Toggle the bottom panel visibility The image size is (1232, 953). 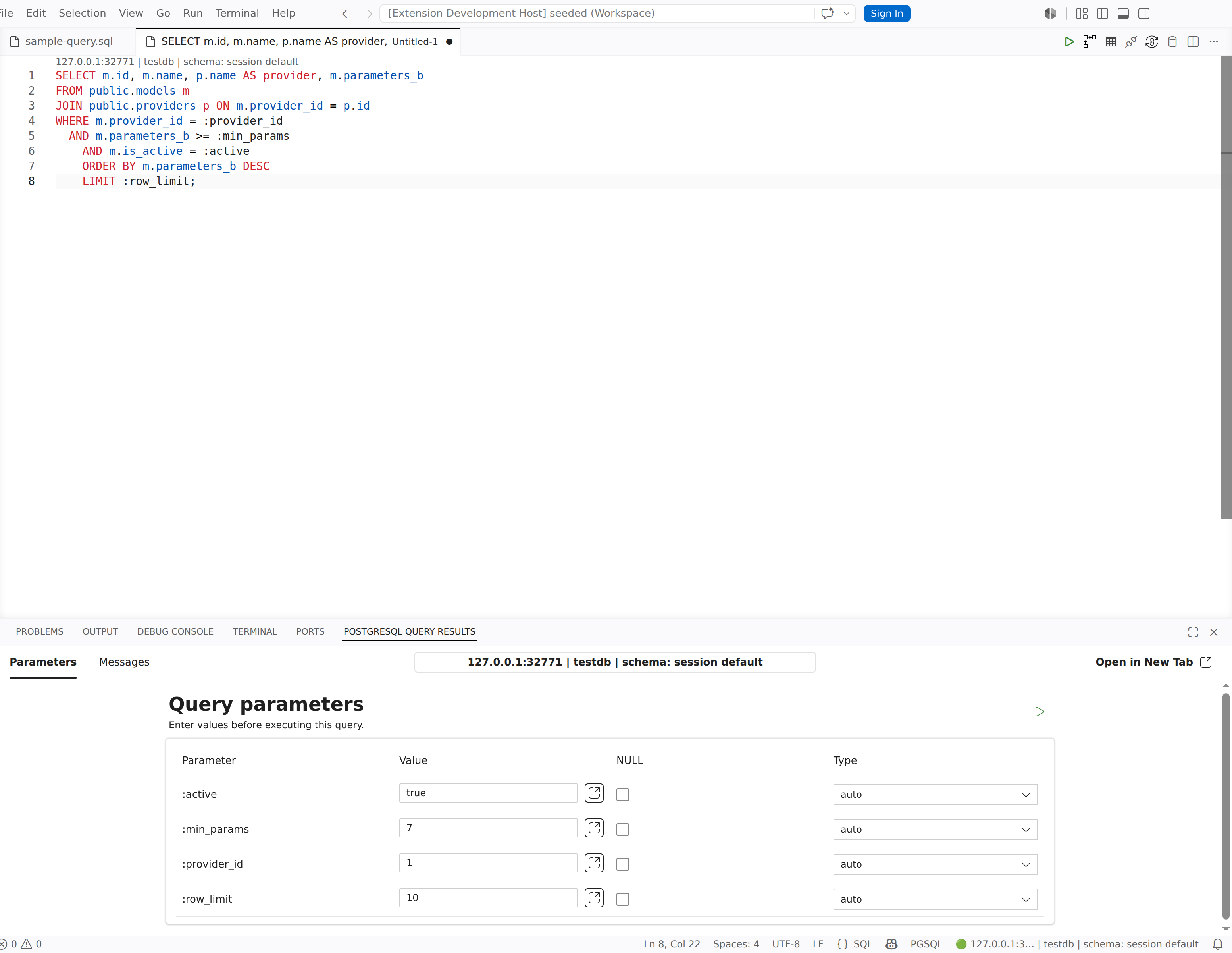[1123, 14]
